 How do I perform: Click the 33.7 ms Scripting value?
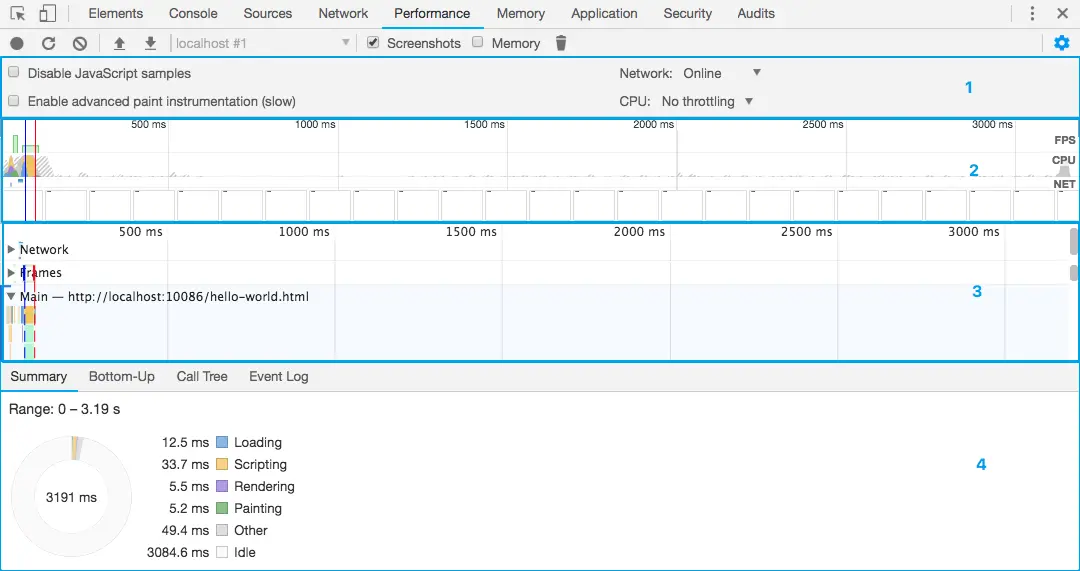coord(186,464)
